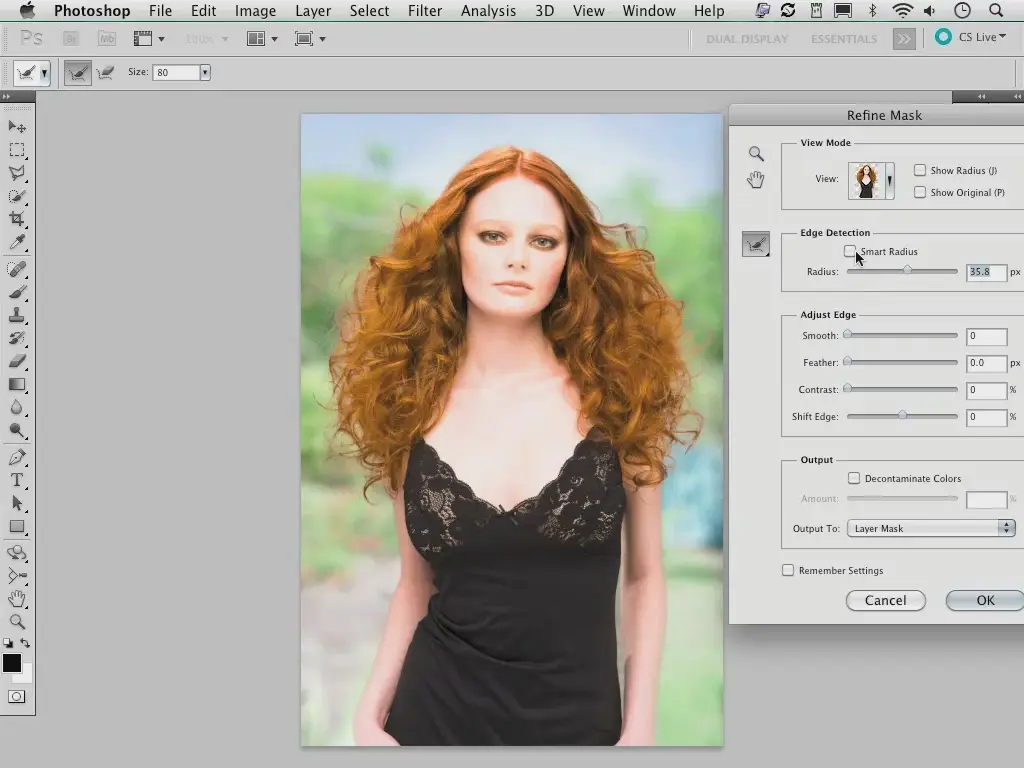Select the Hand tool in Refine Mask
The height and width of the screenshot is (768, 1024).
[756, 180]
